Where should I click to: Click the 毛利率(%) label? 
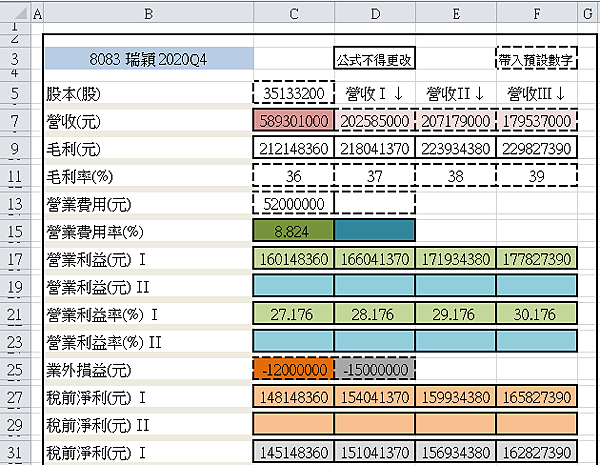80,176
